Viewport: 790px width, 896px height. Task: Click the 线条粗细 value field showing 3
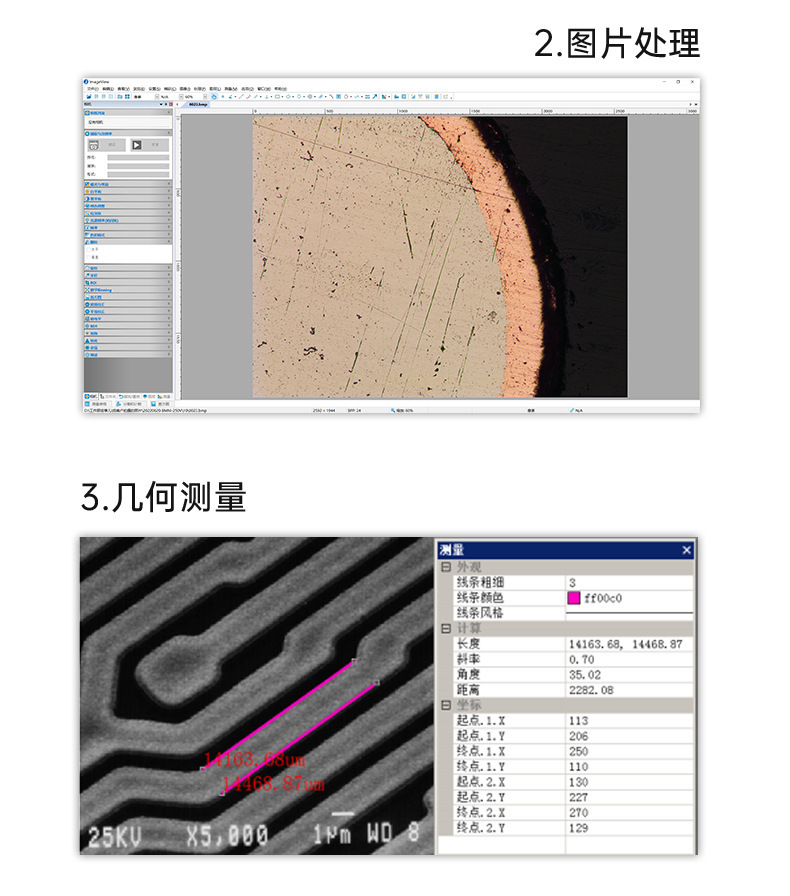click(629, 582)
